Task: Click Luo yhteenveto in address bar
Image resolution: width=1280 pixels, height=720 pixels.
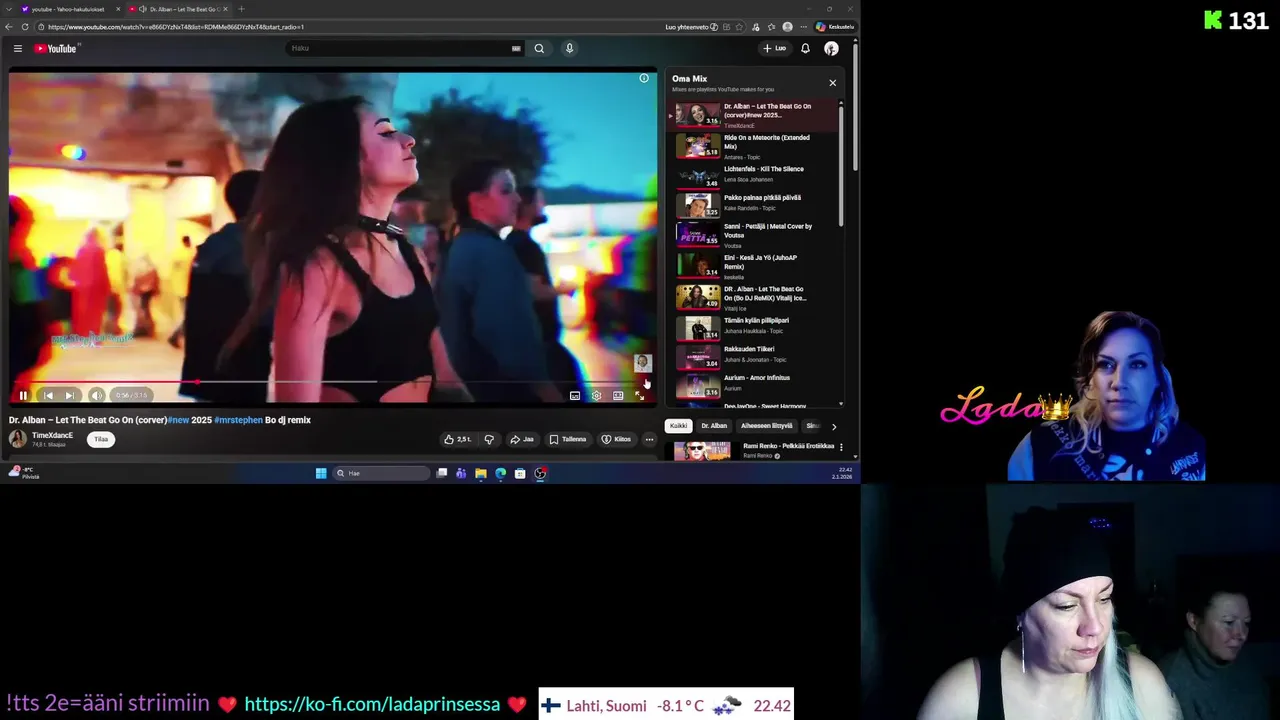Action: click(x=691, y=27)
